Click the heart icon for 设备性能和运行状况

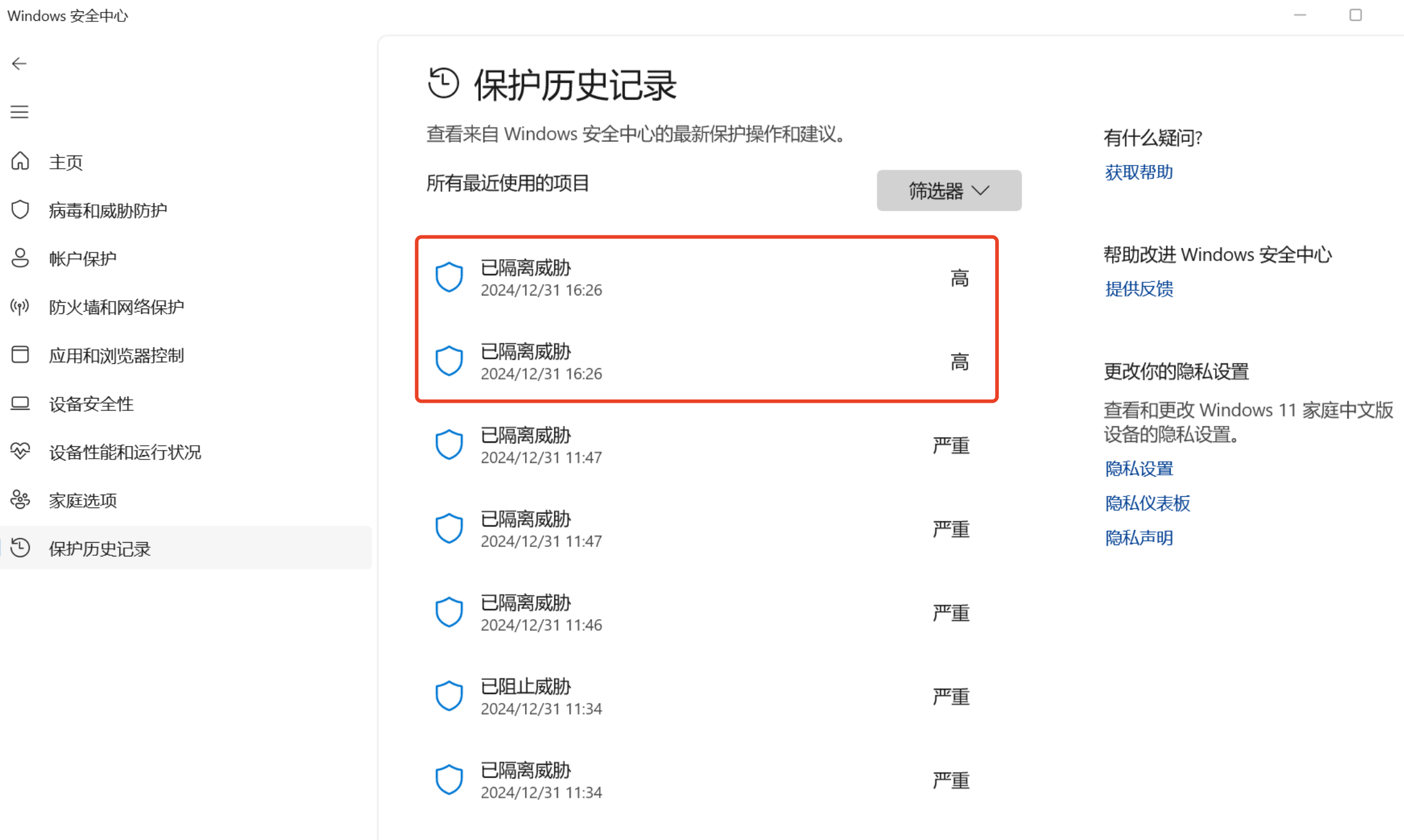coord(20,452)
